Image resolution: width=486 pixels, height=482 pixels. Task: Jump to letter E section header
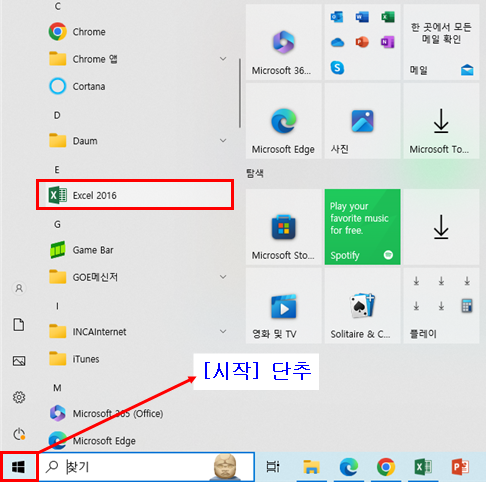click(57, 170)
